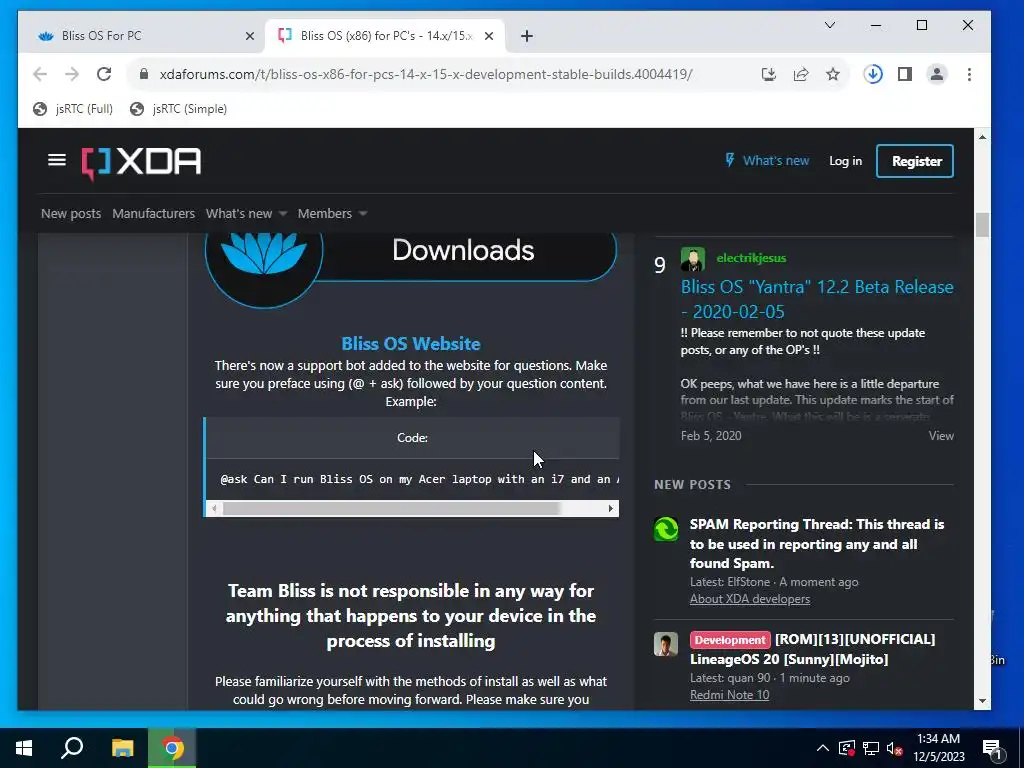The height and width of the screenshot is (768, 1024).
Task: Click the @ask code example text
Action: click(418, 479)
